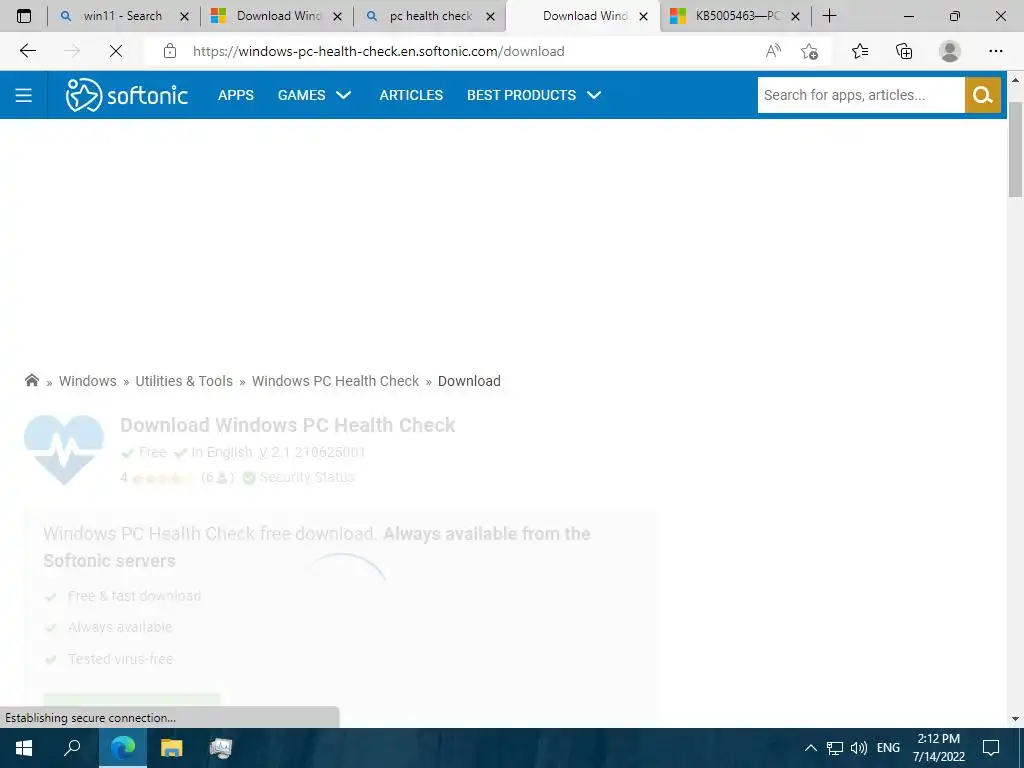Image resolution: width=1024 pixels, height=768 pixels.
Task: Open the ARTICLES menu item
Action: click(x=411, y=95)
